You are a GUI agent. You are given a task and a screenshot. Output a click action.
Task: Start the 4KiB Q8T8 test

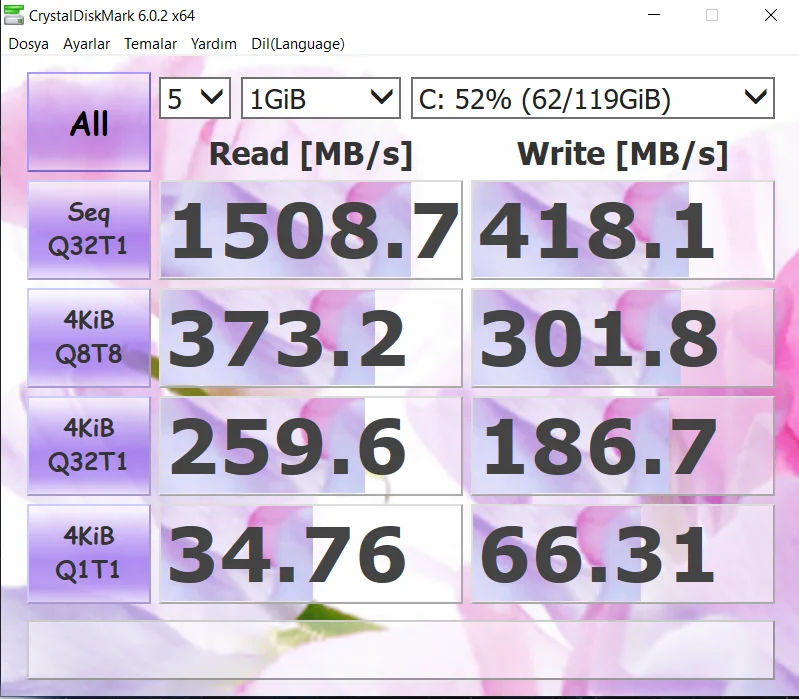tap(89, 338)
